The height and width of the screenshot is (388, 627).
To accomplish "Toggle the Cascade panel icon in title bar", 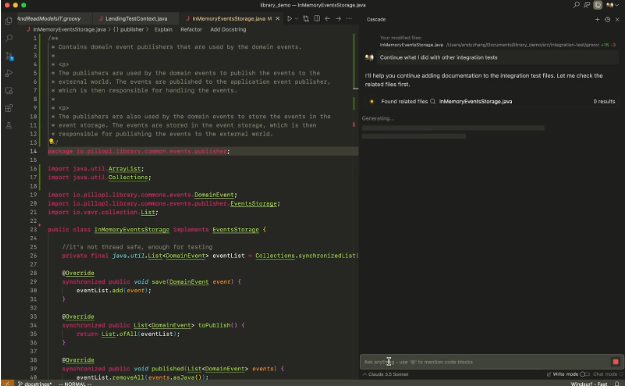I will [x=598, y=5].
